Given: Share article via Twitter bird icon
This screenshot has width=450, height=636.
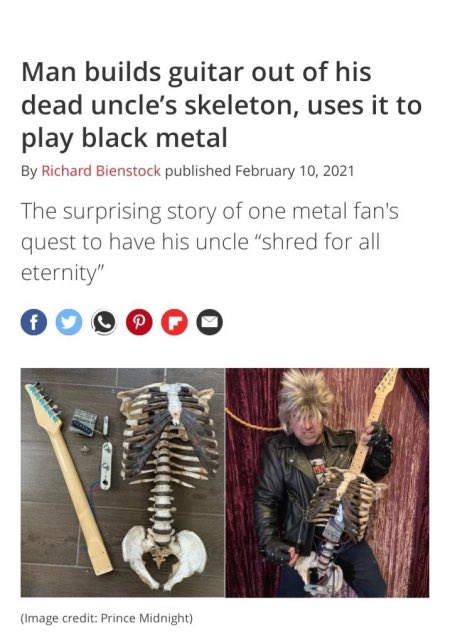Looking at the screenshot, I should pos(69,322).
